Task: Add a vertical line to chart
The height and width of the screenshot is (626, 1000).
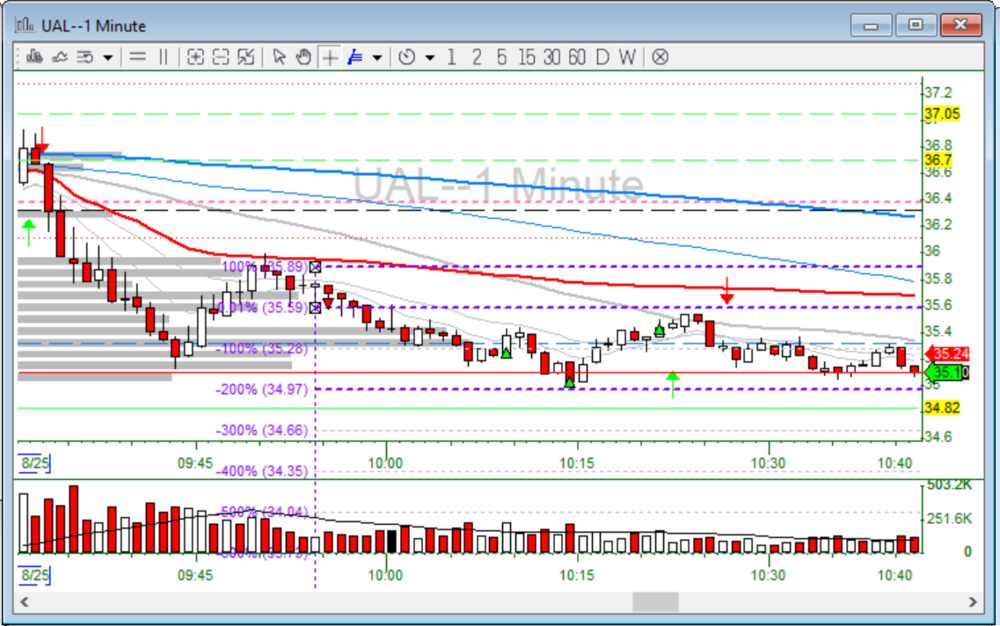Action: (163, 57)
